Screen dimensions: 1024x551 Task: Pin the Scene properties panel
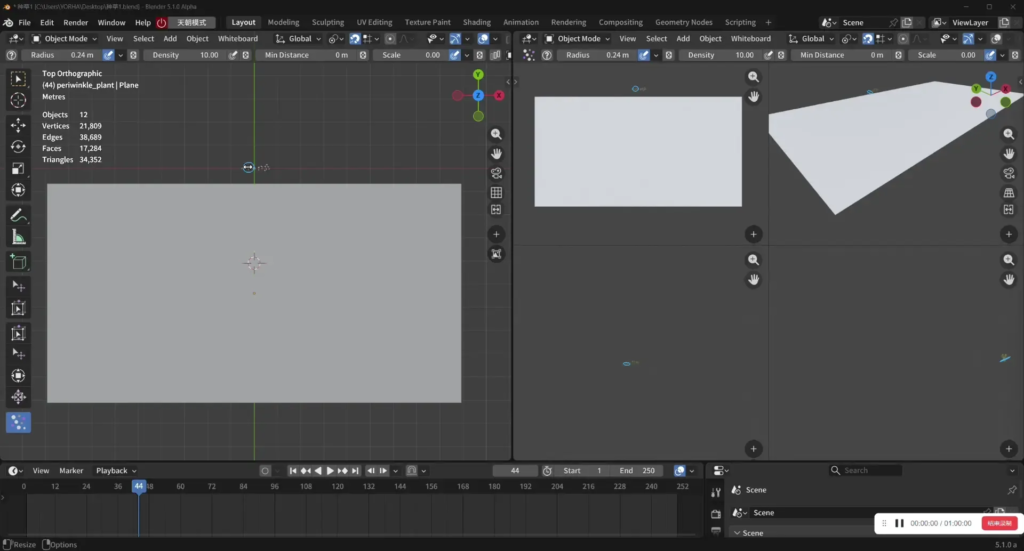(x=1012, y=490)
